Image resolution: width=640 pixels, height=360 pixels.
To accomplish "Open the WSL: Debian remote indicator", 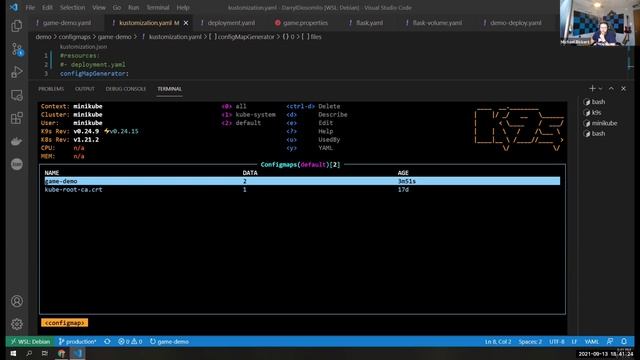I will [x=30, y=342].
